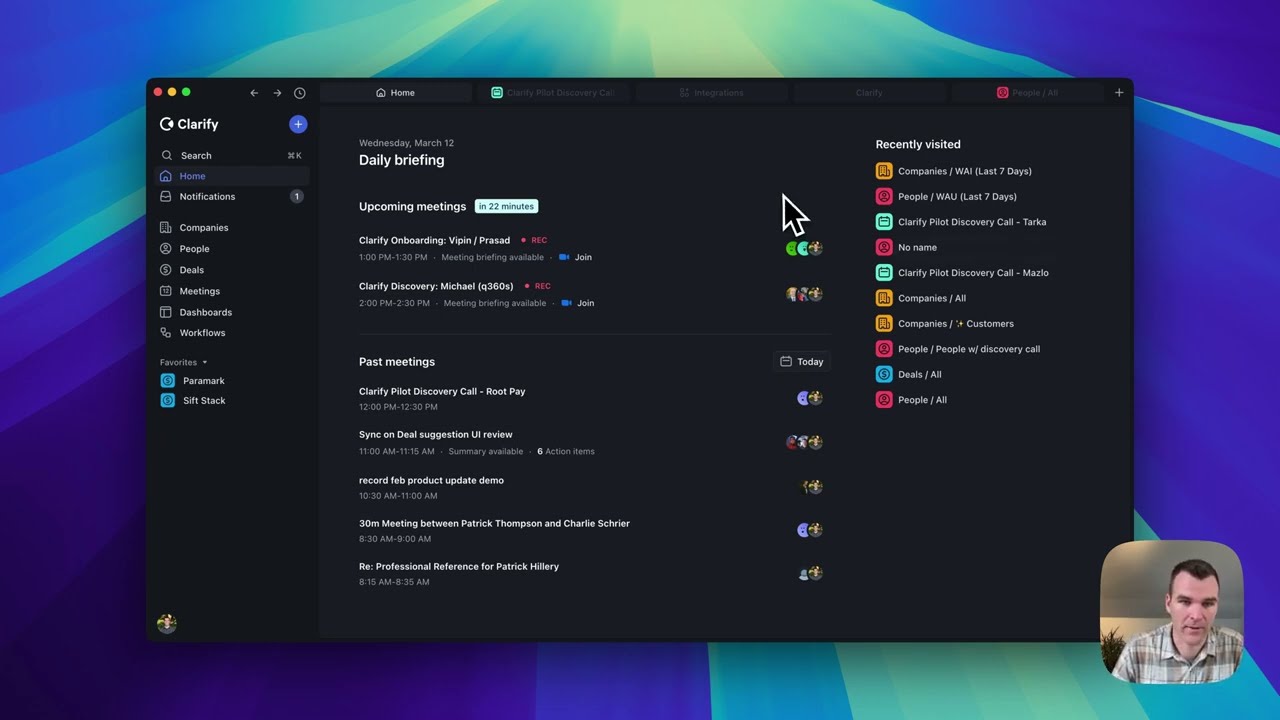Open recent Companies / Customers
This screenshot has width=1280, height=720.
click(945, 324)
